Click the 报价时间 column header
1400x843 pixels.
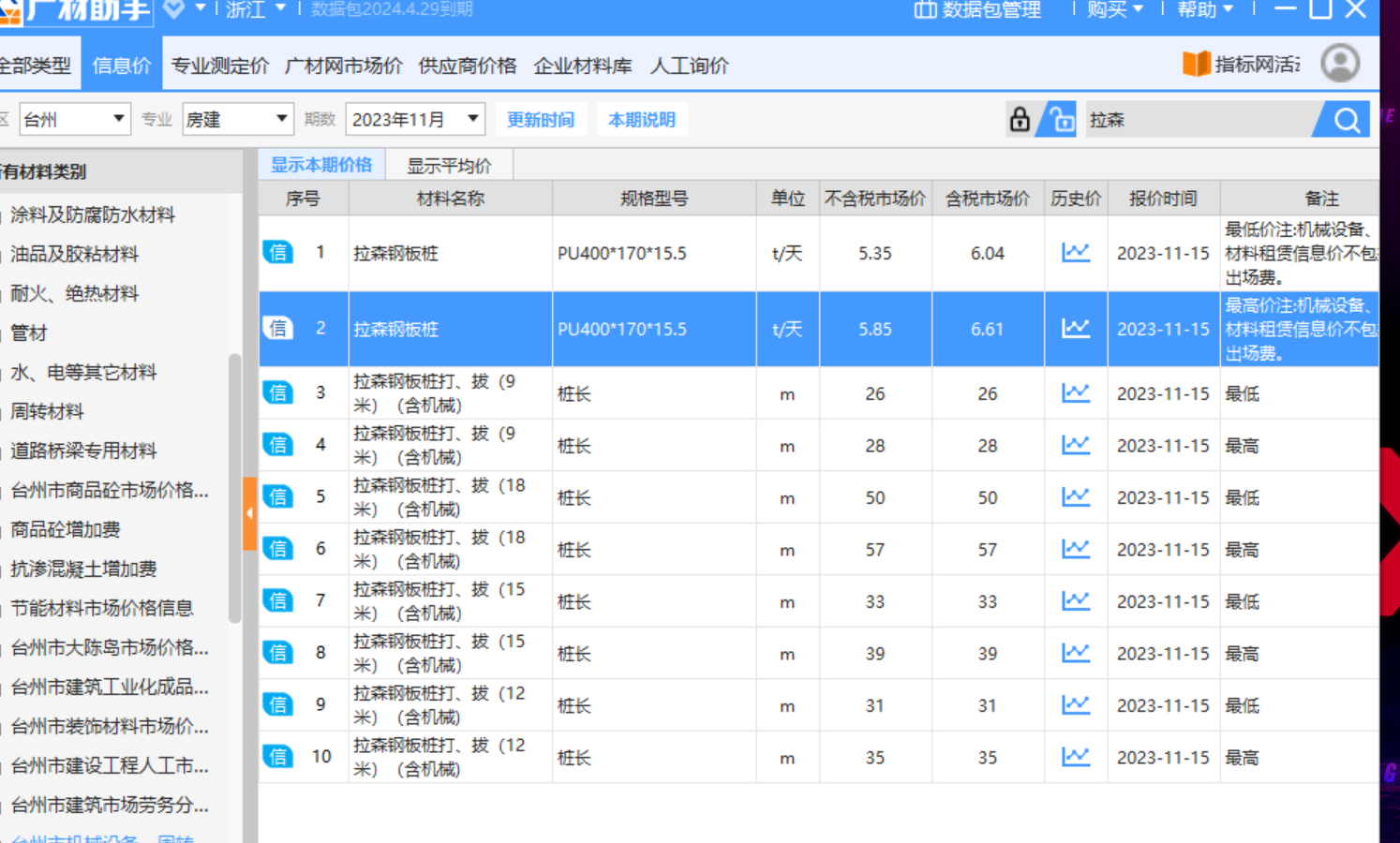[x=1163, y=199]
